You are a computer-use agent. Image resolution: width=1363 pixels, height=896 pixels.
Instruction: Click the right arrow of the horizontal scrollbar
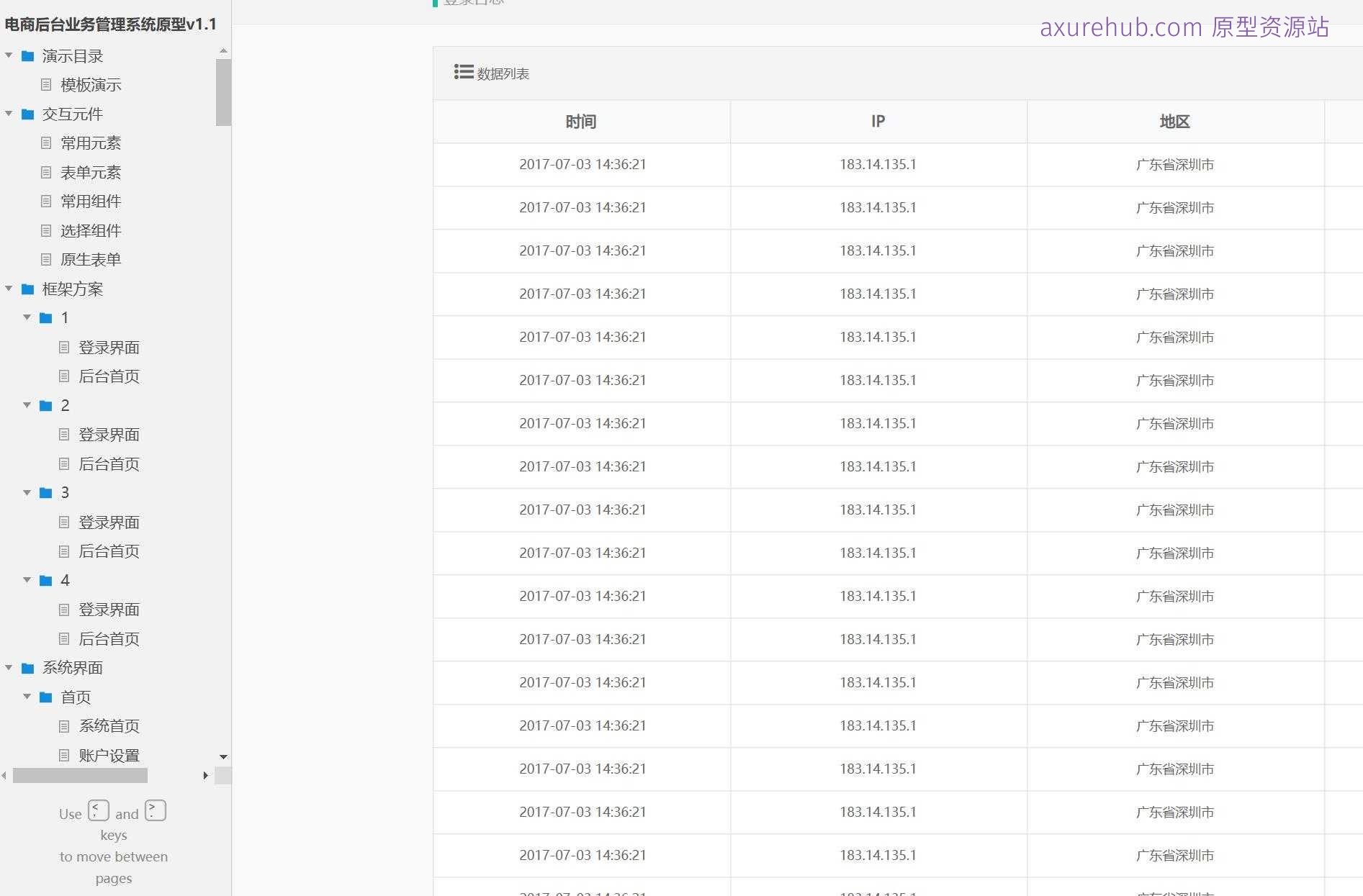[206, 776]
